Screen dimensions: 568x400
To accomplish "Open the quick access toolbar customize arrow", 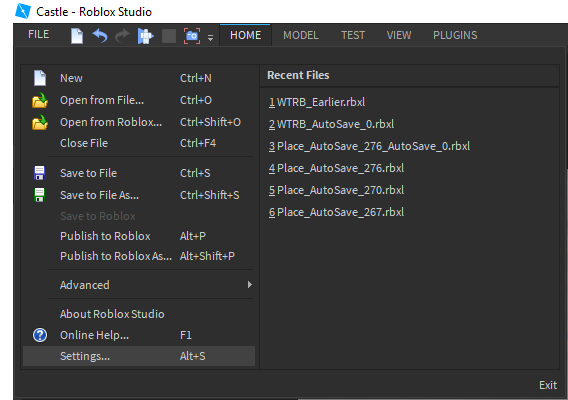I will pos(210,38).
